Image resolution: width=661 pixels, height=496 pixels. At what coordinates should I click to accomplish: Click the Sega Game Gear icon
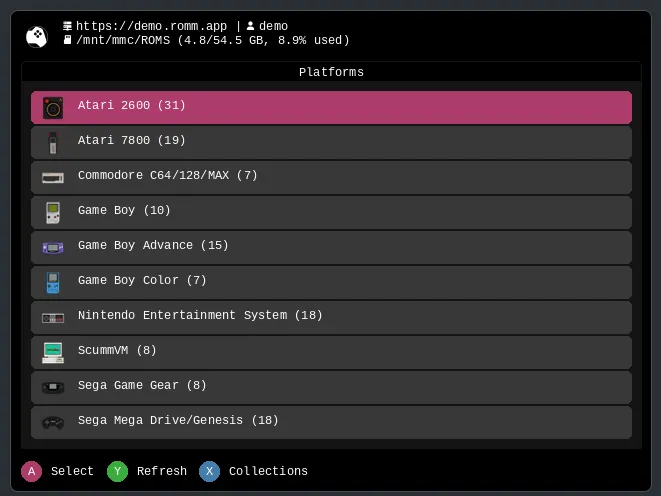[x=53, y=387]
